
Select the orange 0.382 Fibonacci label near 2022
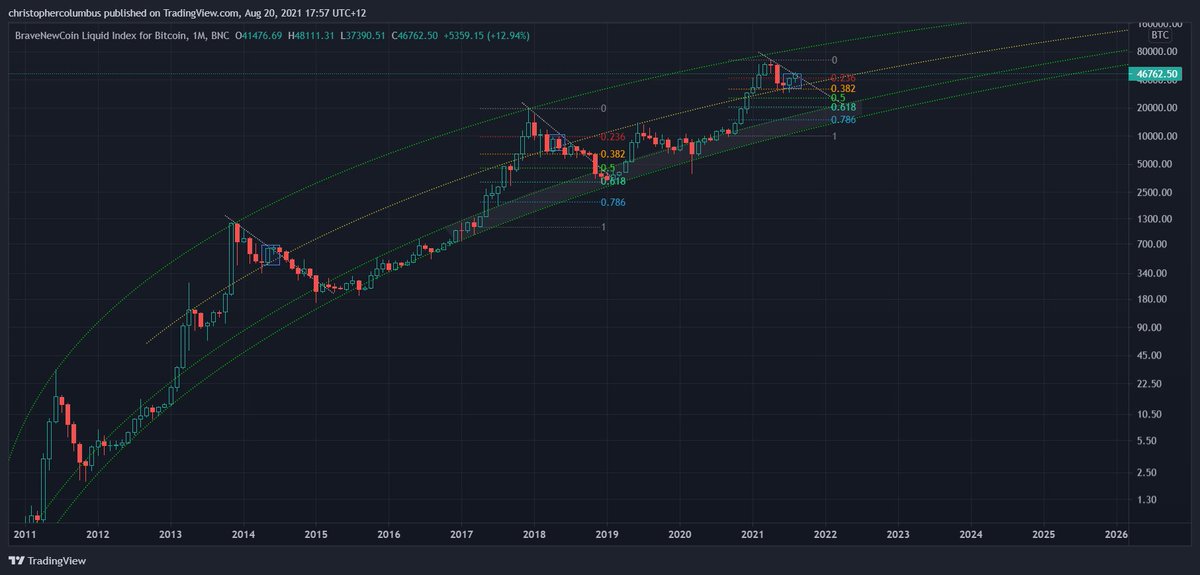click(x=843, y=89)
